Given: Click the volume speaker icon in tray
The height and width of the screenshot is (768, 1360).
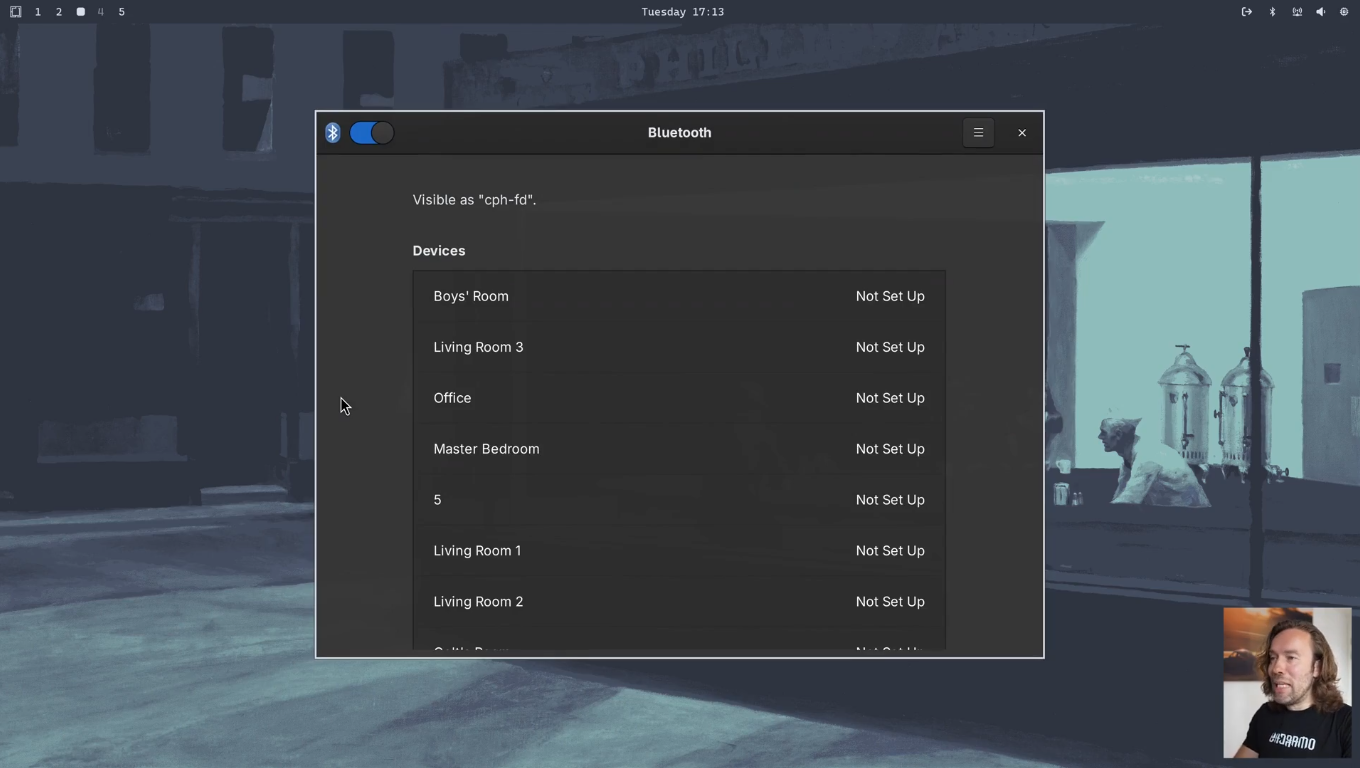Looking at the screenshot, I should 1320,12.
